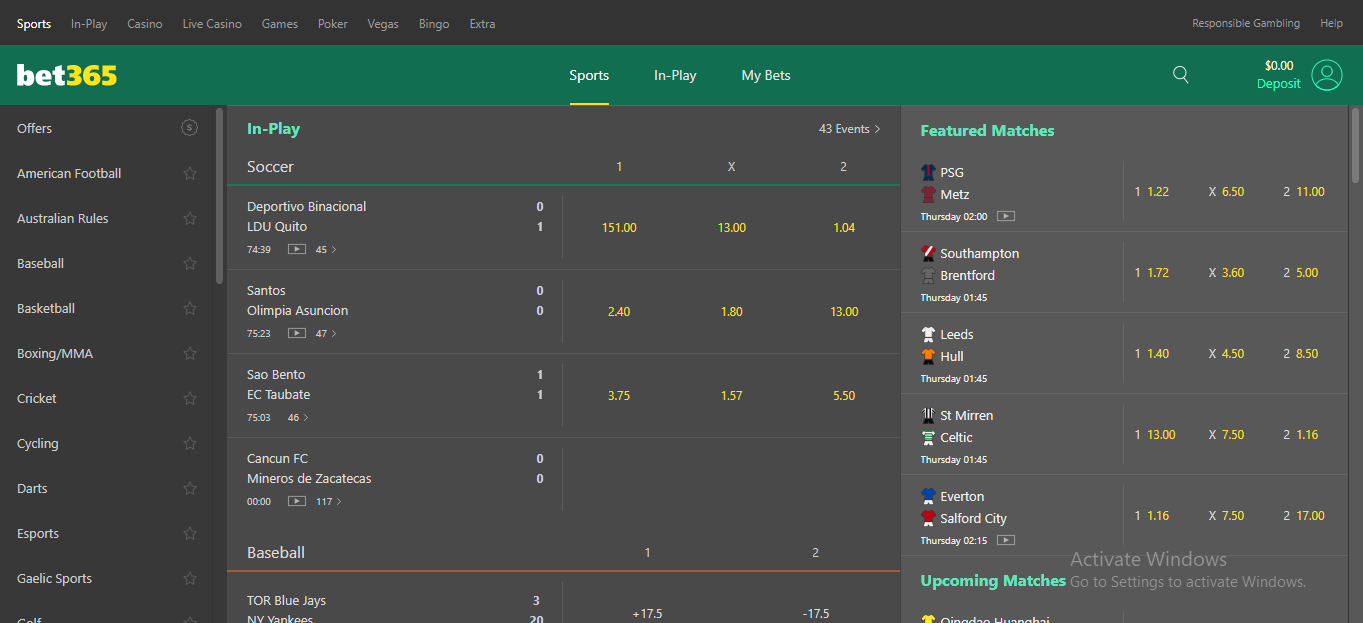Click the bet365 logo
The height and width of the screenshot is (623, 1363).
[x=66, y=74]
